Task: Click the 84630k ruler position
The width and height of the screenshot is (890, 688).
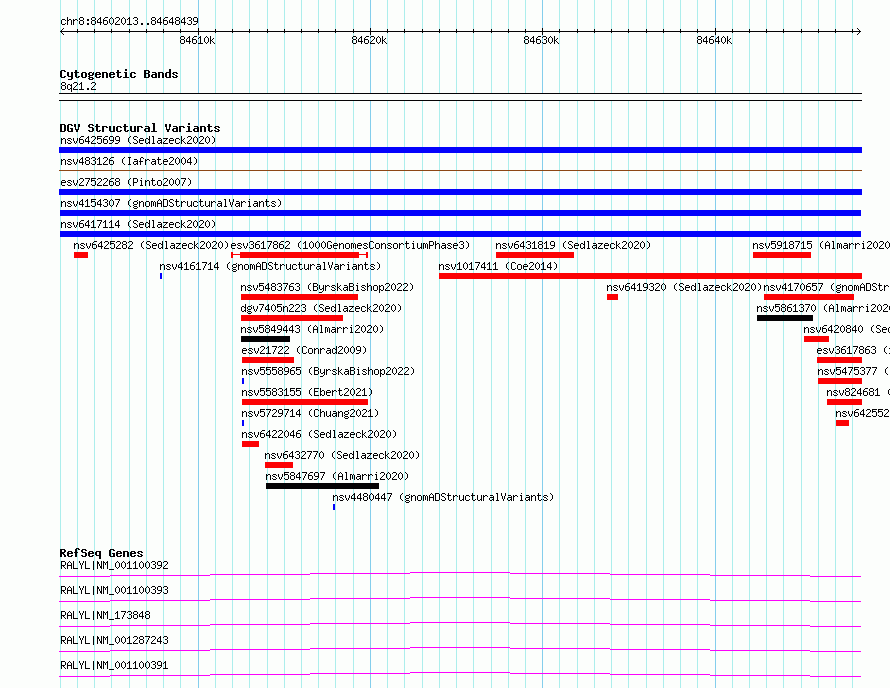Action: [x=541, y=40]
